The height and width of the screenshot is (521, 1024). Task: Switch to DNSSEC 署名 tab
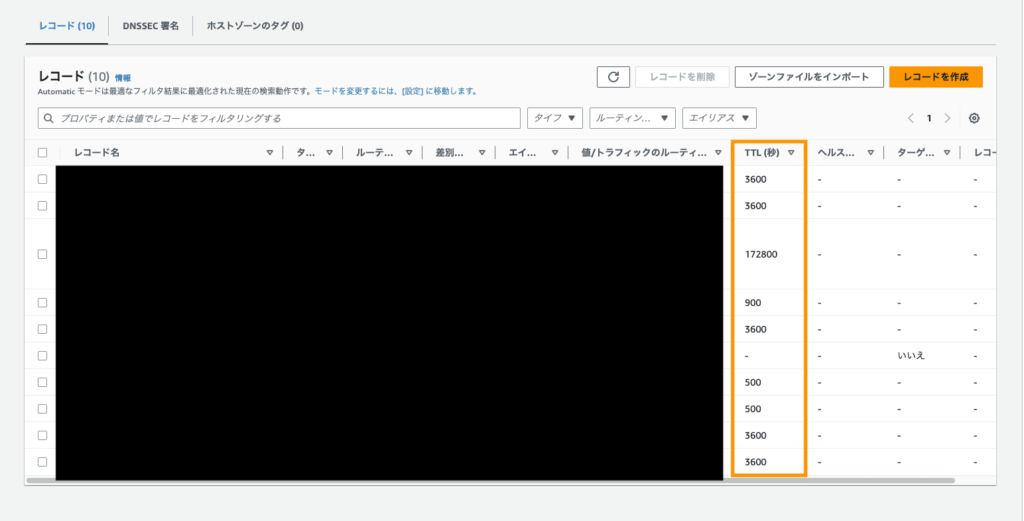coord(150,26)
